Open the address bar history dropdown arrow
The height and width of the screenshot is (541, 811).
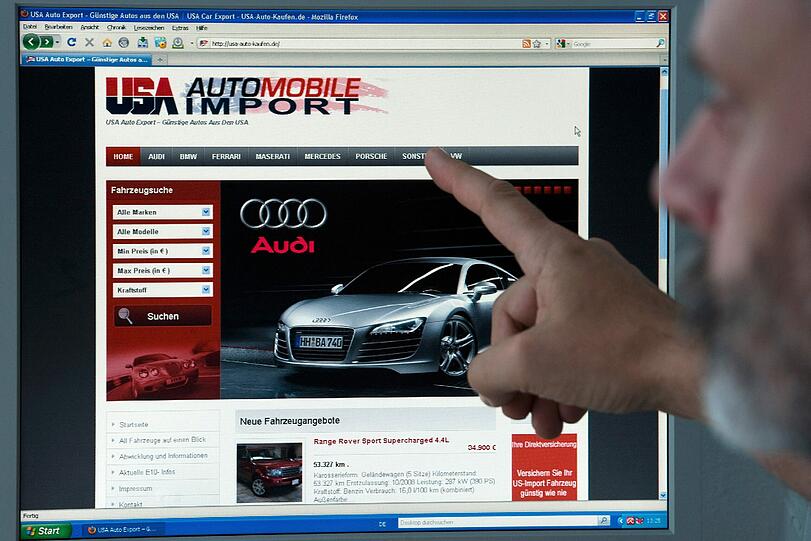pos(547,44)
